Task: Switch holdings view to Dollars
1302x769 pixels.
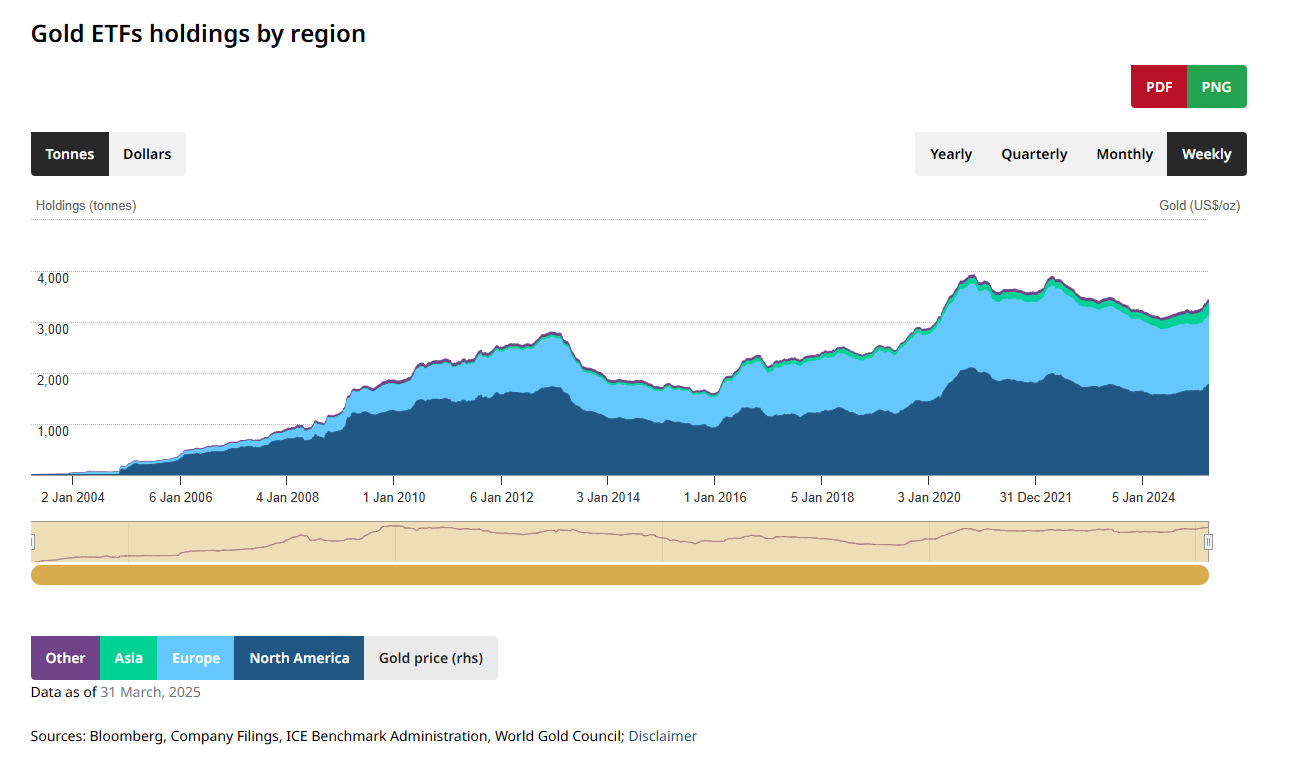Action: click(x=147, y=154)
